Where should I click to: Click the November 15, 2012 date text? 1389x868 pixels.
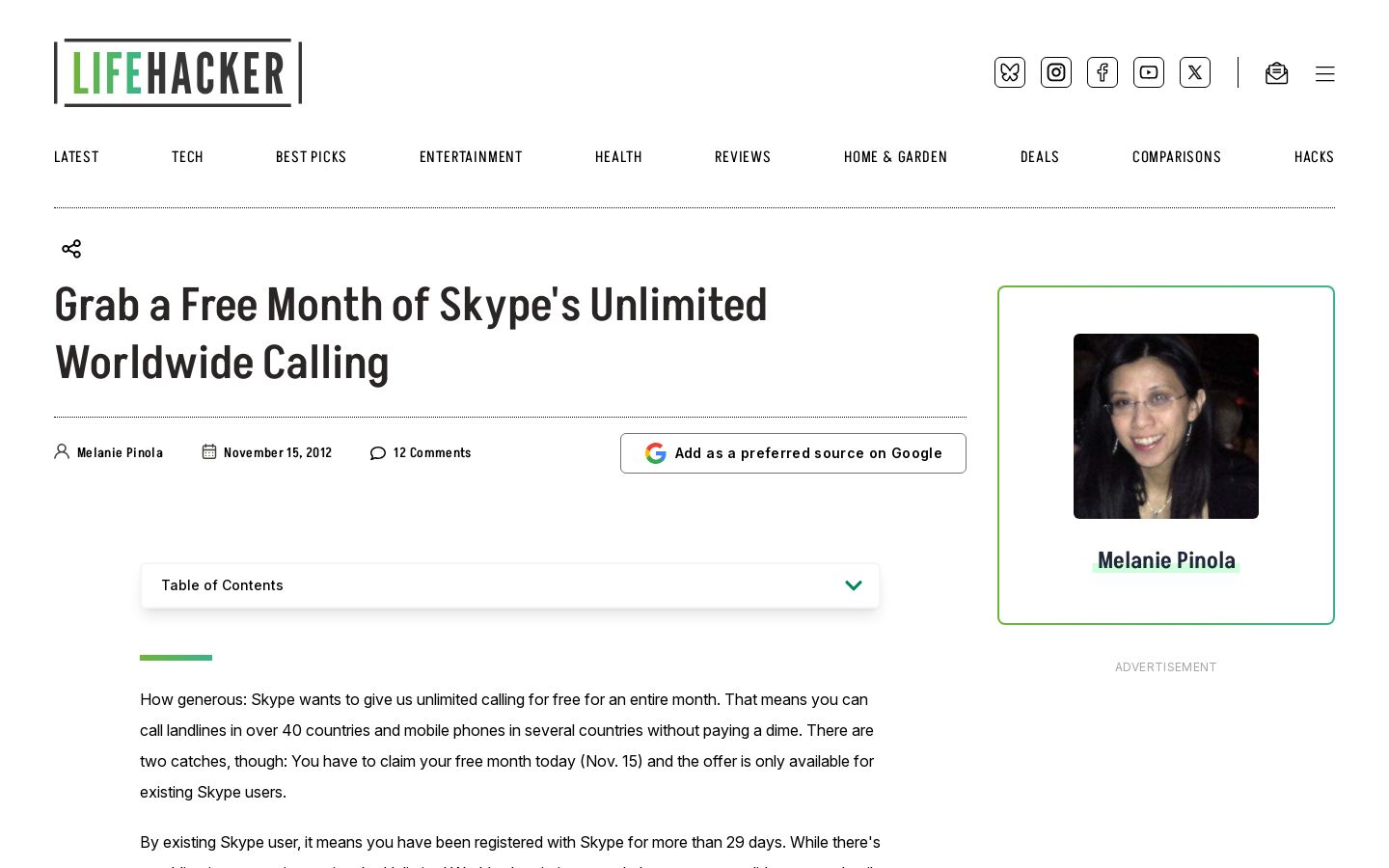(x=278, y=452)
